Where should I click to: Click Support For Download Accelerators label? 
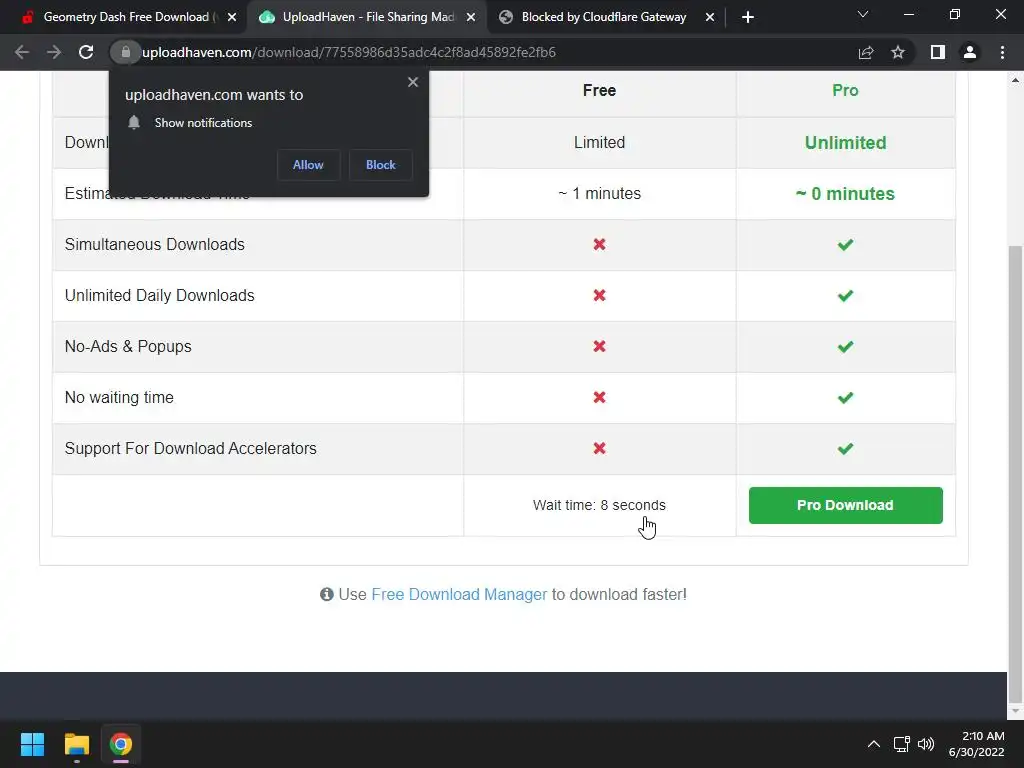coord(191,448)
